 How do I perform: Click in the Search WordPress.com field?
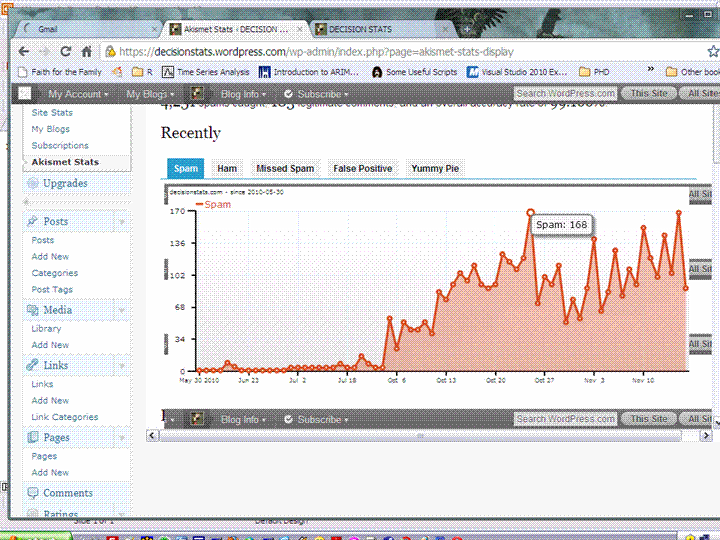point(565,94)
